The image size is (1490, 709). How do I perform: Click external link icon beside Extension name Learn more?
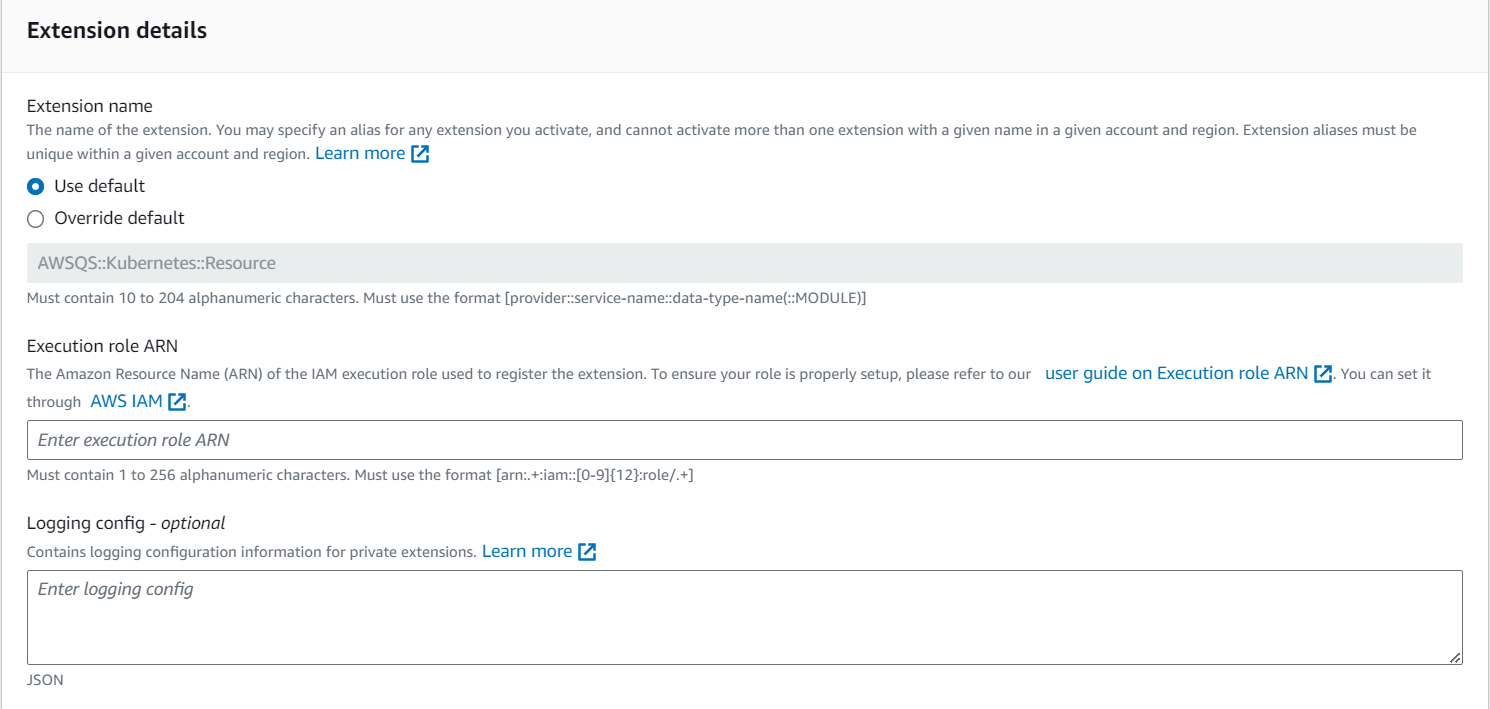point(420,154)
